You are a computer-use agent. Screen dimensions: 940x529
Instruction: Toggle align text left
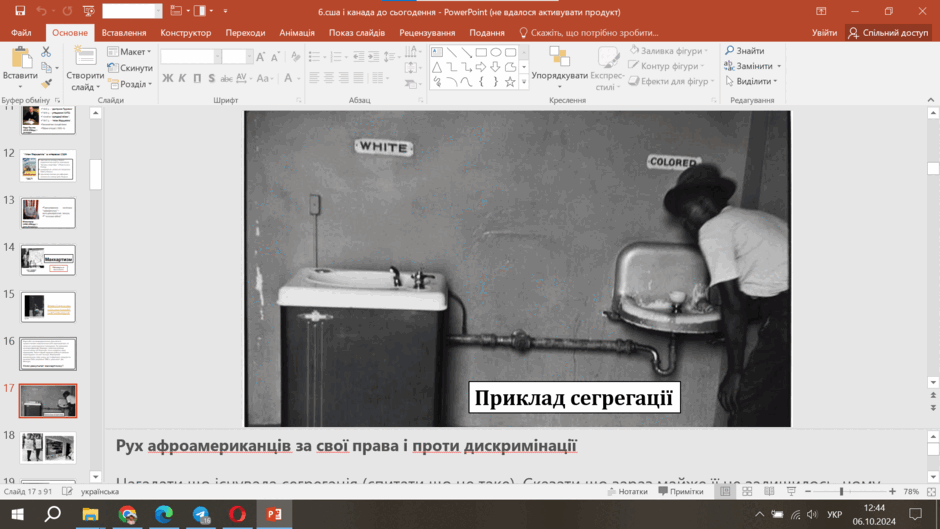(x=314, y=77)
